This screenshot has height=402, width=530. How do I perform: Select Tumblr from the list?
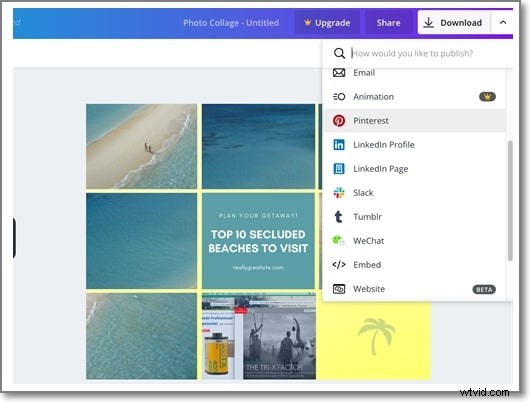(414, 217)
